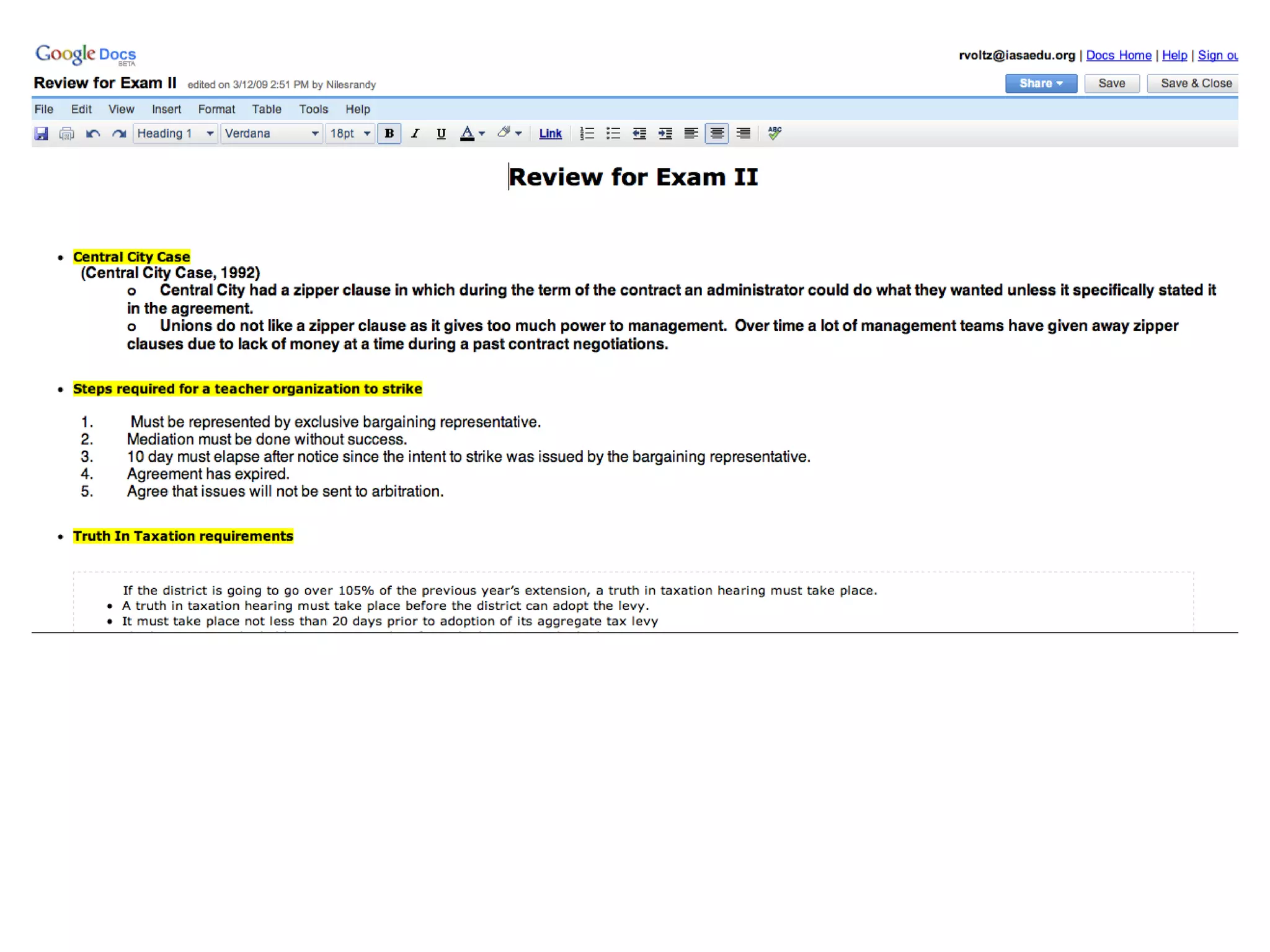Image resolution: width=1270 pixels, height=952 pixels.
Task: Open the Heading 1 style dropdown
Action: pos(175,133)
